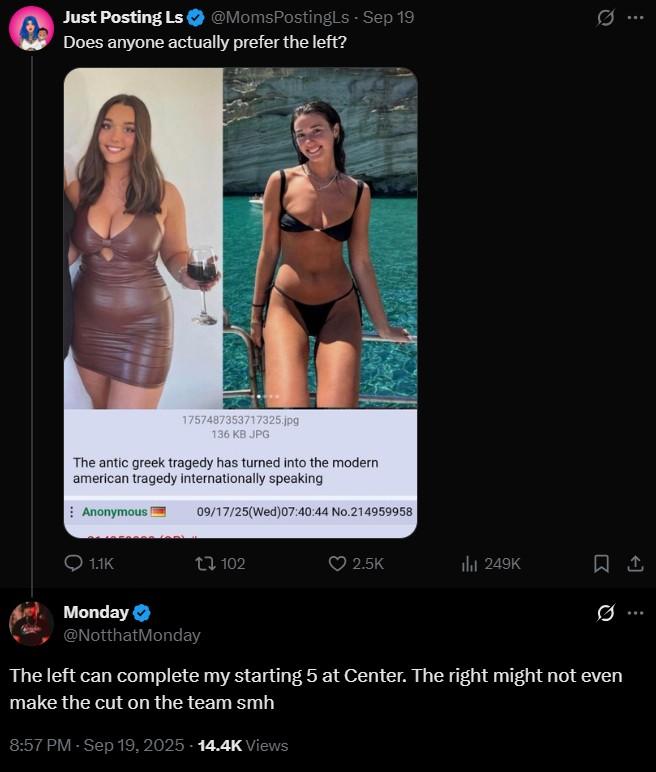Screen dimensions: 656x772
Task: View analytics showing 249K views
Action: [x=469, y=564]
